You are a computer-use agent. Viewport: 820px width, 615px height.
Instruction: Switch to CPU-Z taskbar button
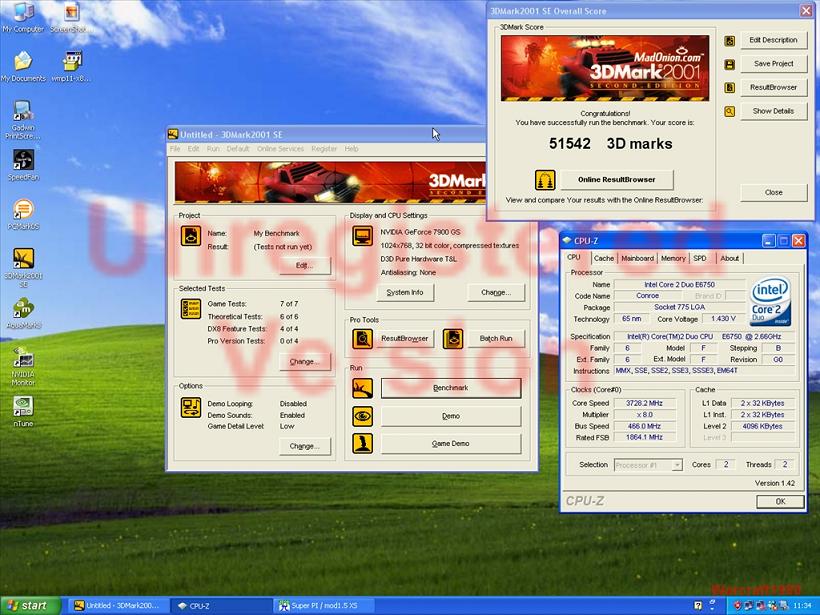point(220,606)
